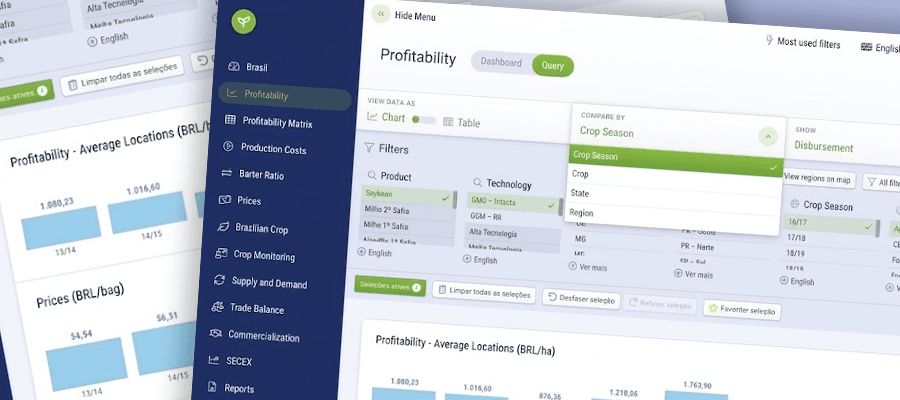The image size is (900, 400).
Task: Click the Hide Menu double-chevron icon
Action: (x=381, y=14)
